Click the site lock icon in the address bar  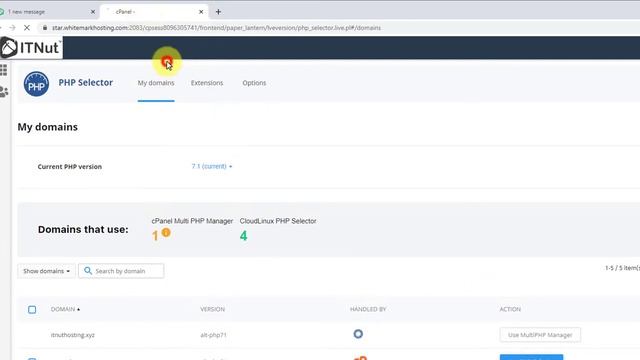pyautogui.click(x=45, y=28)
